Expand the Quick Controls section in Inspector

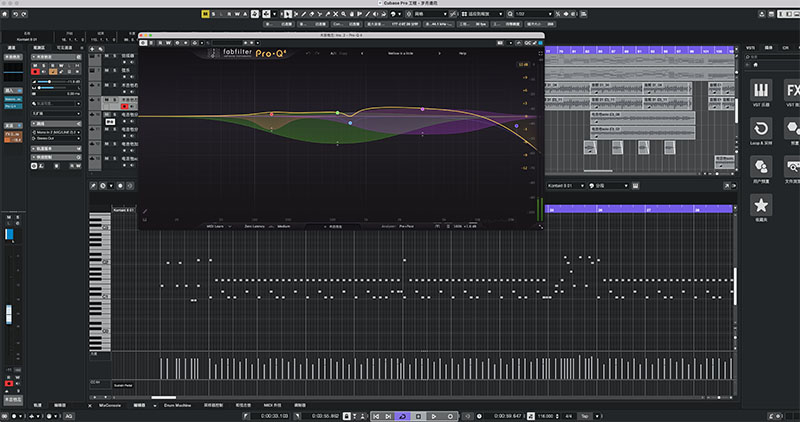[x=56, y=157]
